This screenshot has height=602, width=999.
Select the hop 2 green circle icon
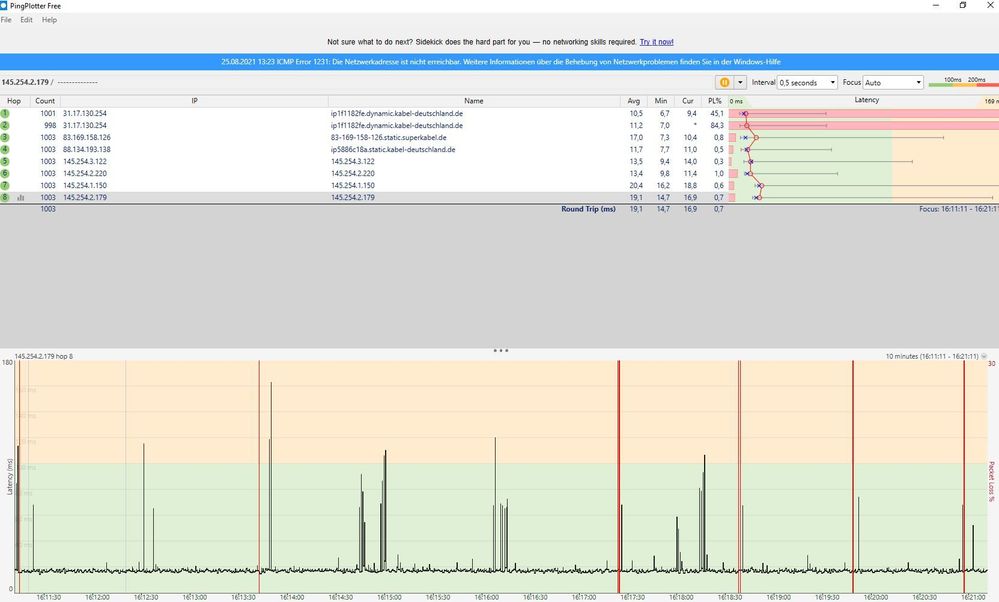coord(5,126)
